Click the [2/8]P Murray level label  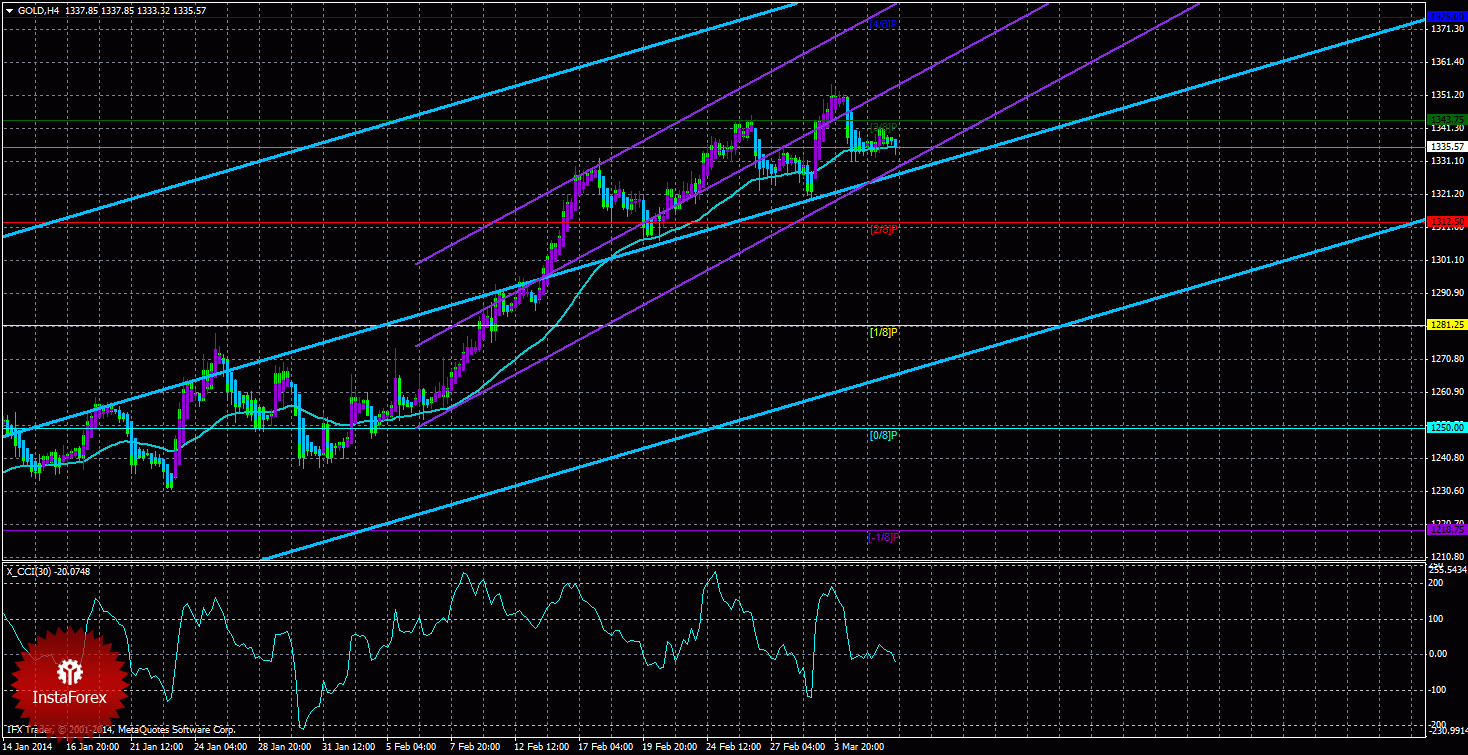coord(884,230)
